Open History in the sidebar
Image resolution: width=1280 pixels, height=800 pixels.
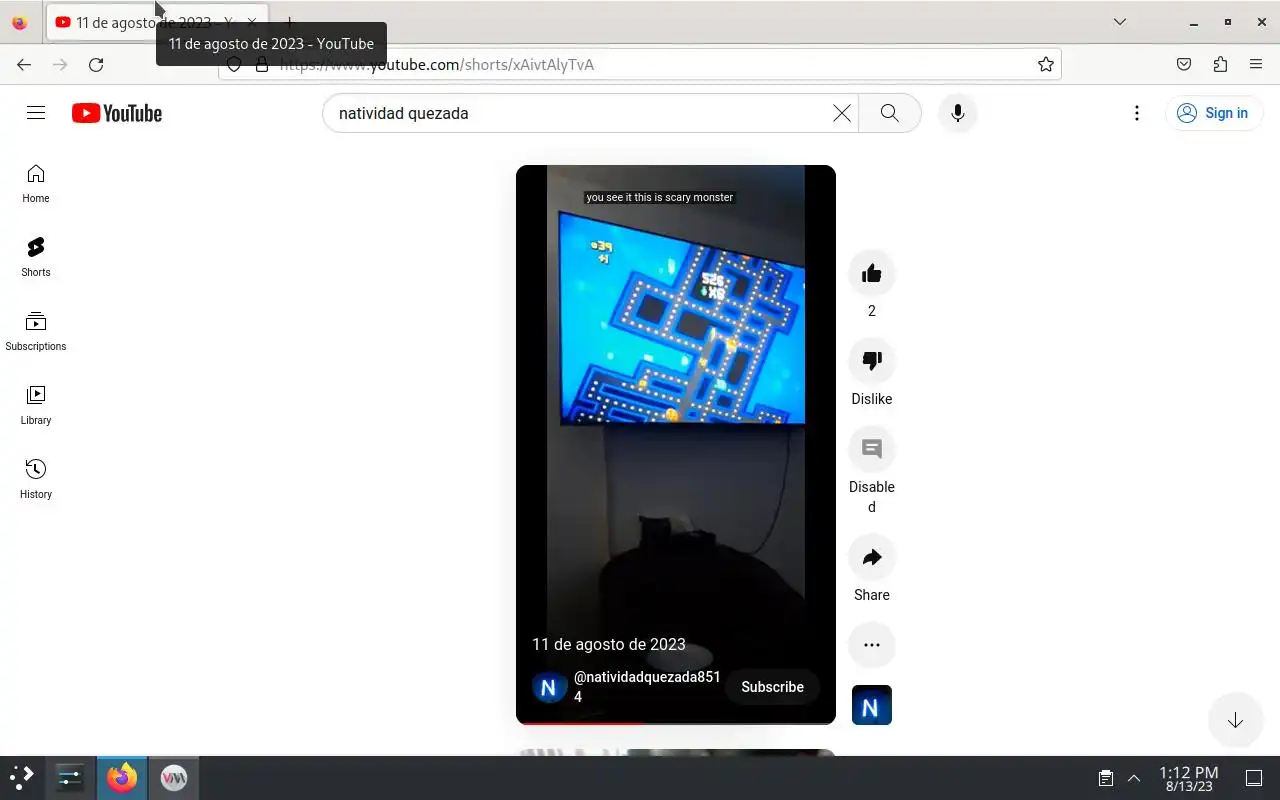(36, 480)
